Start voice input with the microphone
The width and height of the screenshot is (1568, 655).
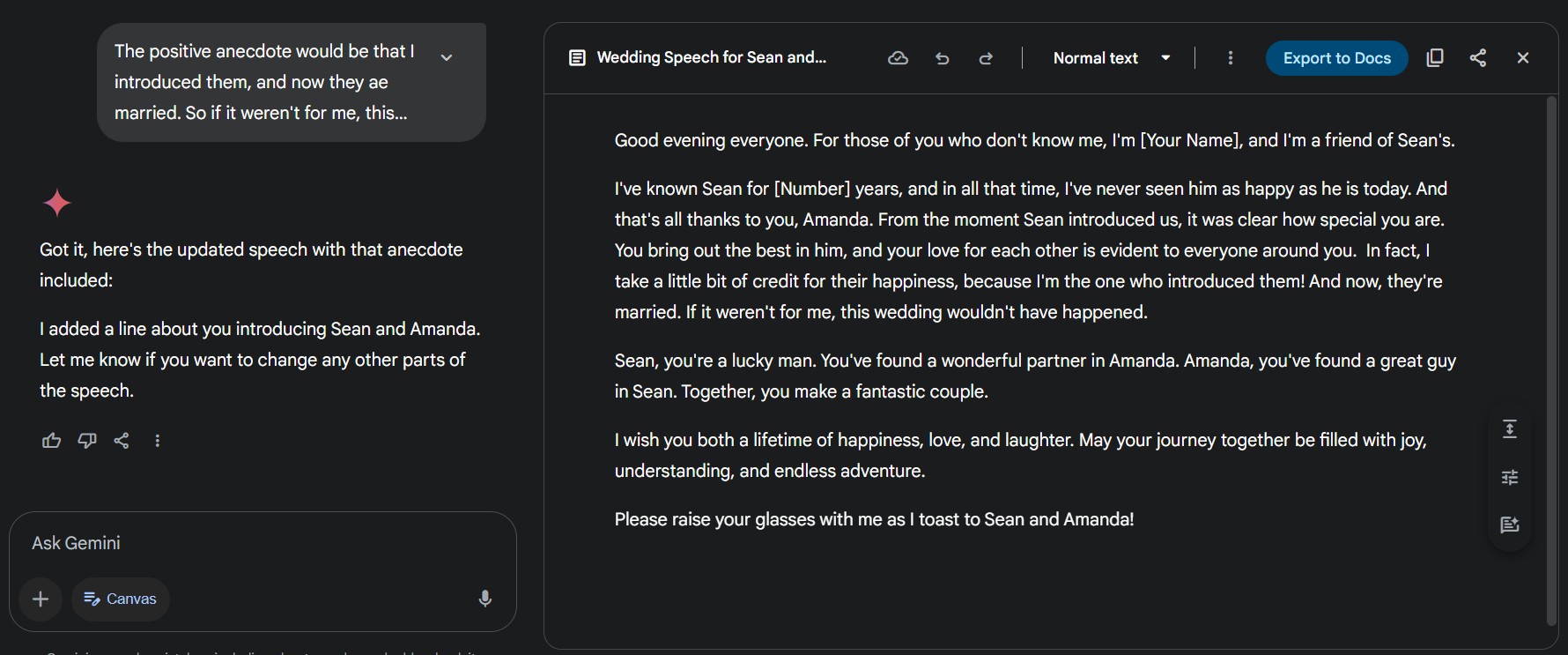(x=484, y=599)
